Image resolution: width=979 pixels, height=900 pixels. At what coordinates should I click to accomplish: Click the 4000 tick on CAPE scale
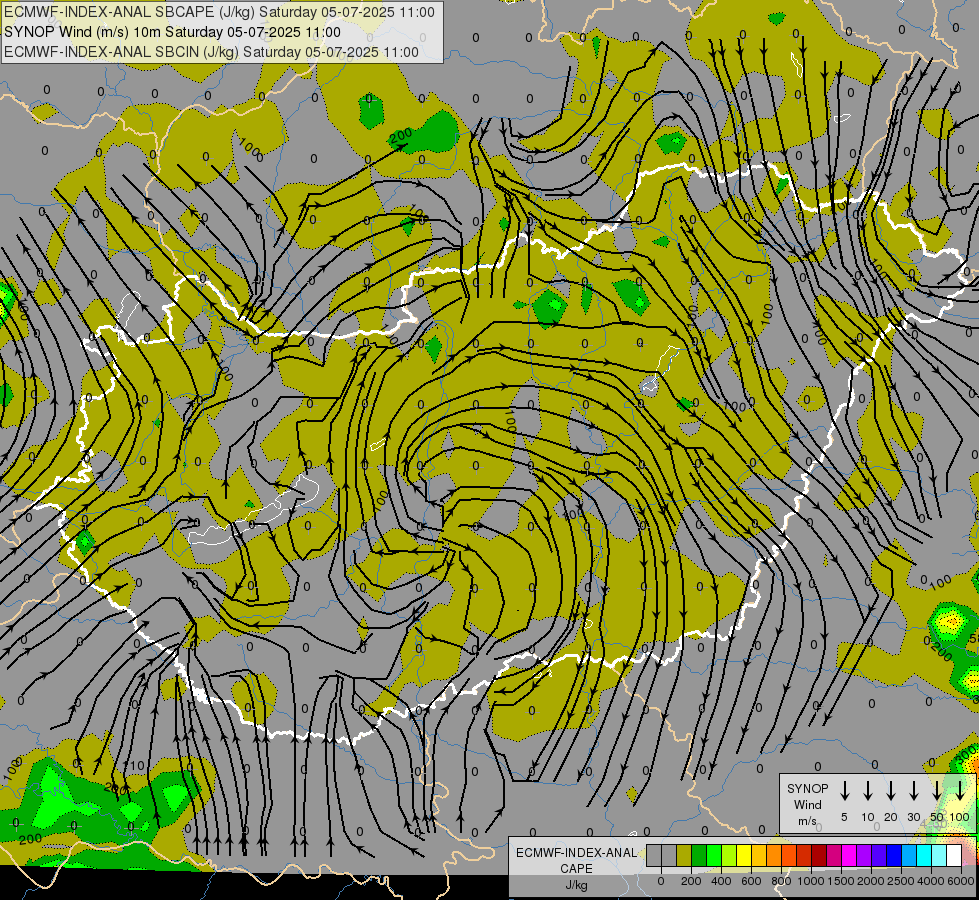point(931,881)
